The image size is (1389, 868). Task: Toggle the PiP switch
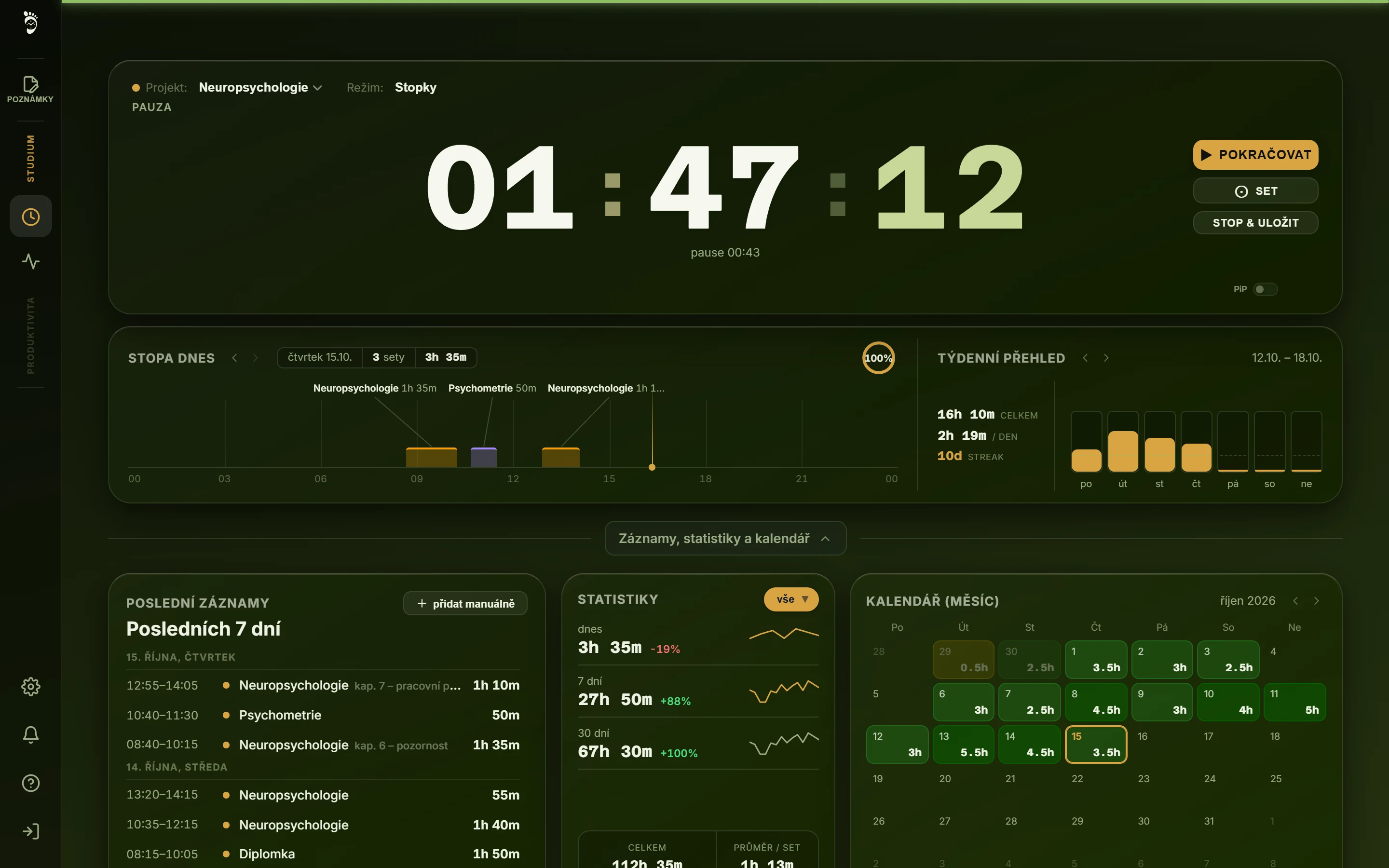pos(1265,289)
